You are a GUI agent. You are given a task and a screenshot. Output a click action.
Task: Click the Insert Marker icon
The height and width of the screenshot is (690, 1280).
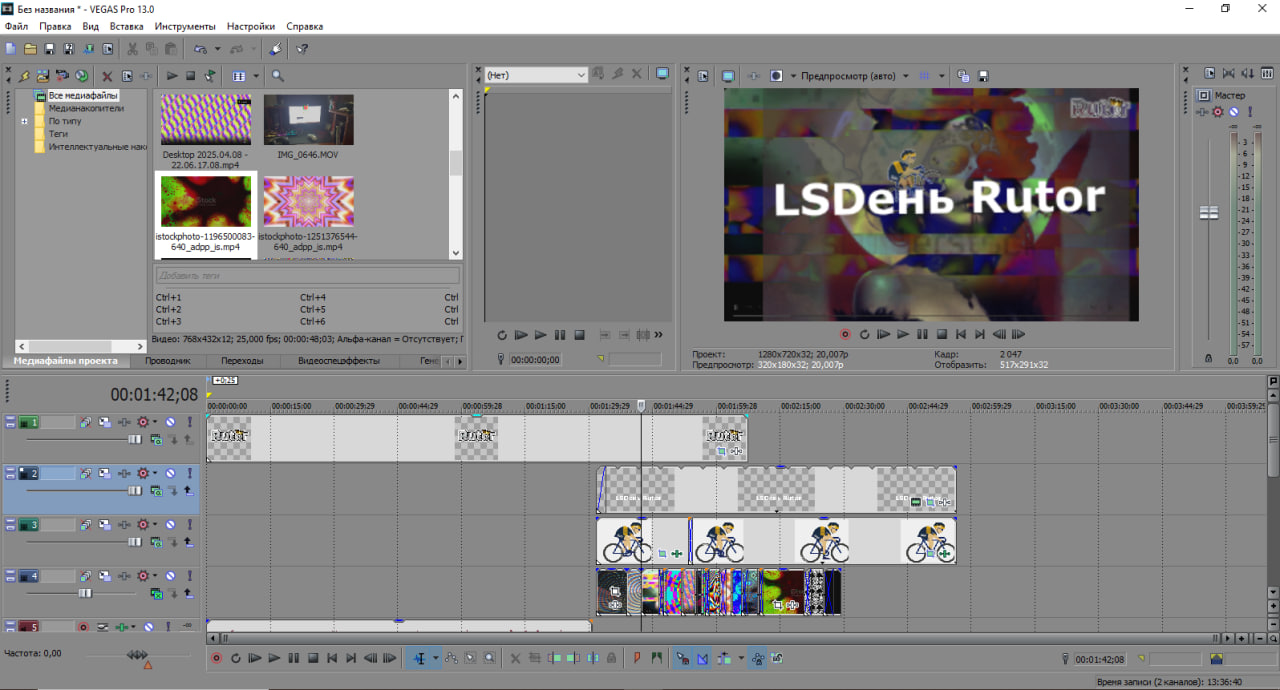pos(637,658)
